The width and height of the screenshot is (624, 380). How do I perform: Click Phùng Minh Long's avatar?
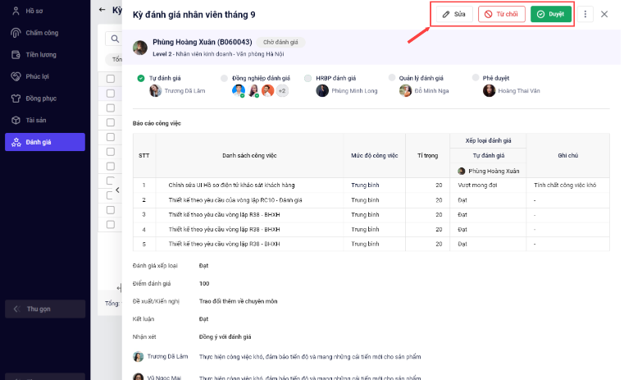pyautogui.click(x=322, y=91)
